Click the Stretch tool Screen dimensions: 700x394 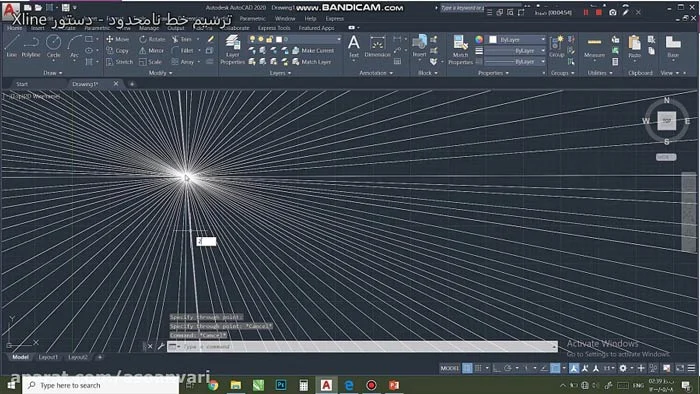[120, 62]
